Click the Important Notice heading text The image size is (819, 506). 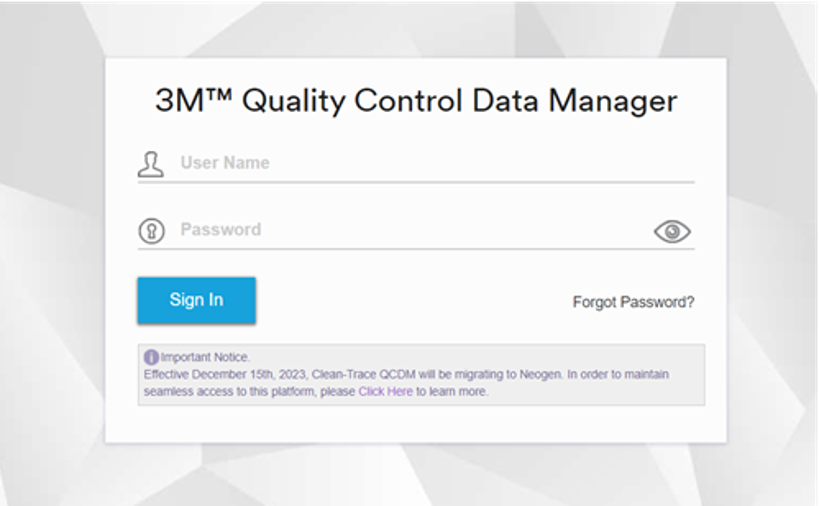(x=205, y=357)
